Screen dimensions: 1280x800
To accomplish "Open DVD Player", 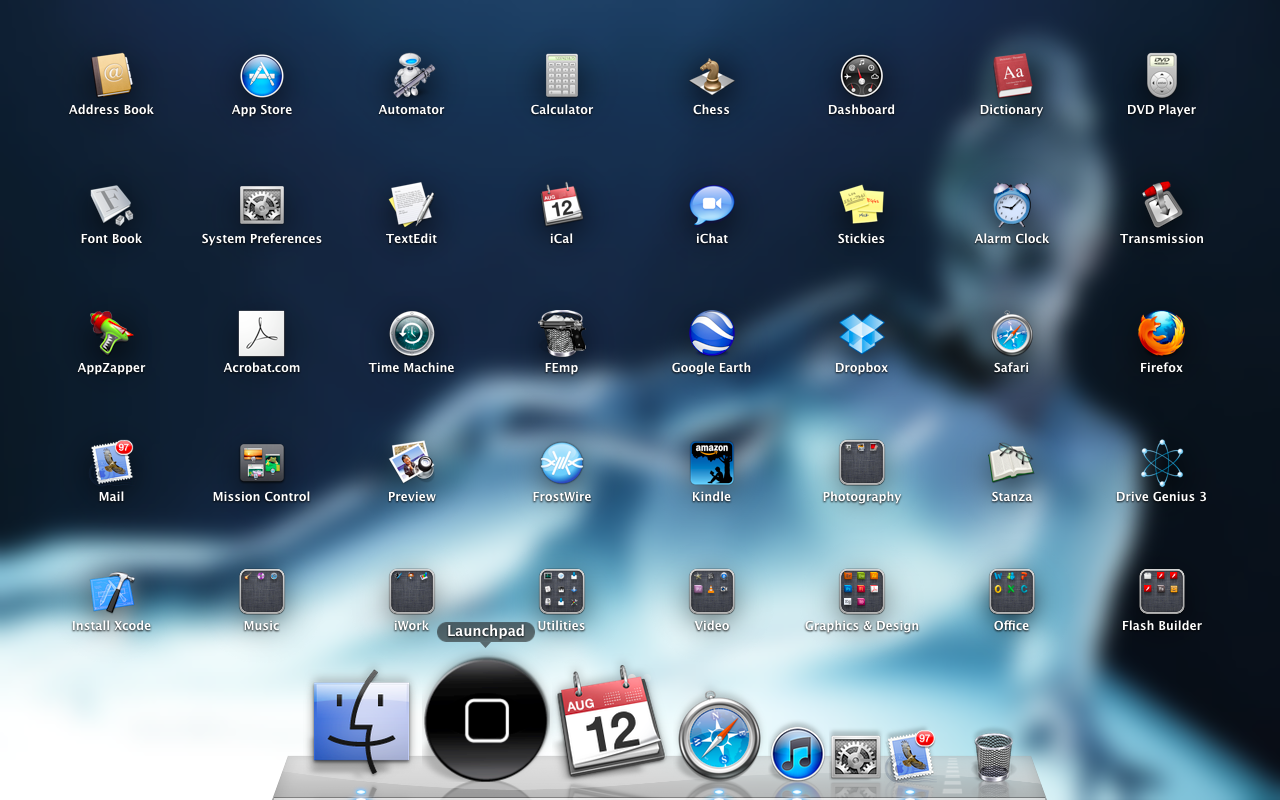I will (x=1162, y=76).
